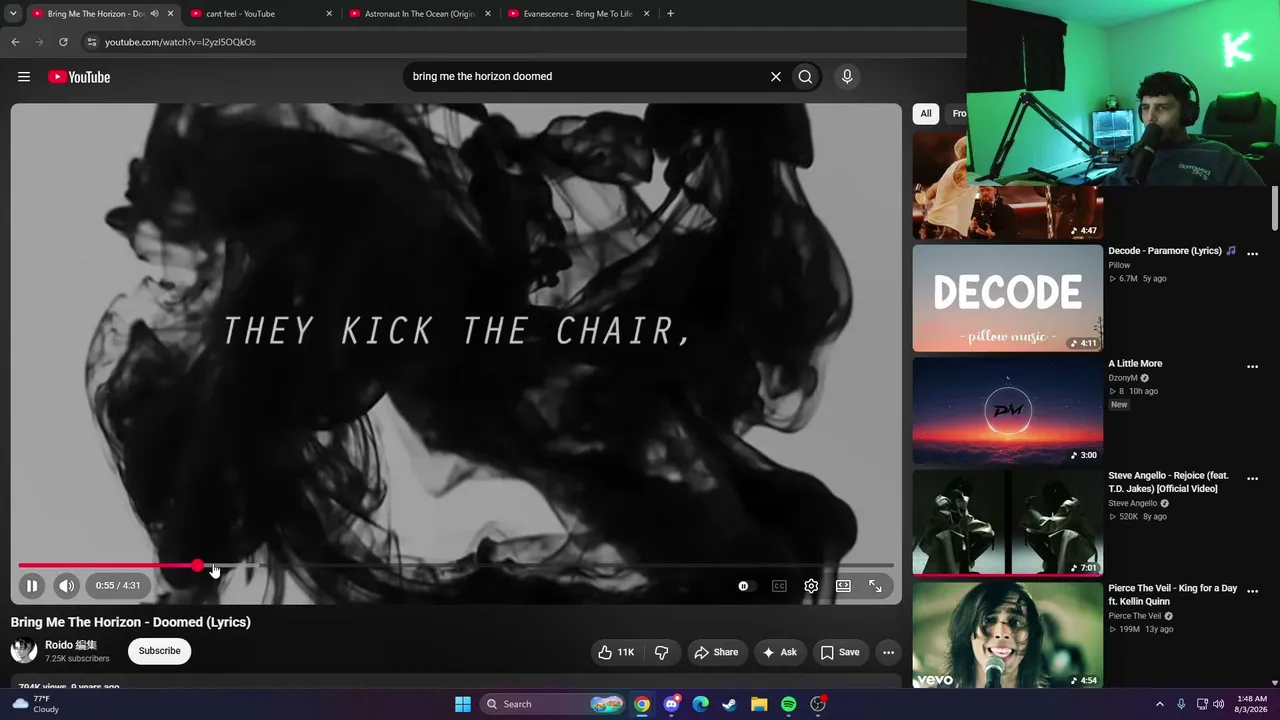Pause the video
The height and width of the screenshot is (720, 1280).
tap(32, 586)
